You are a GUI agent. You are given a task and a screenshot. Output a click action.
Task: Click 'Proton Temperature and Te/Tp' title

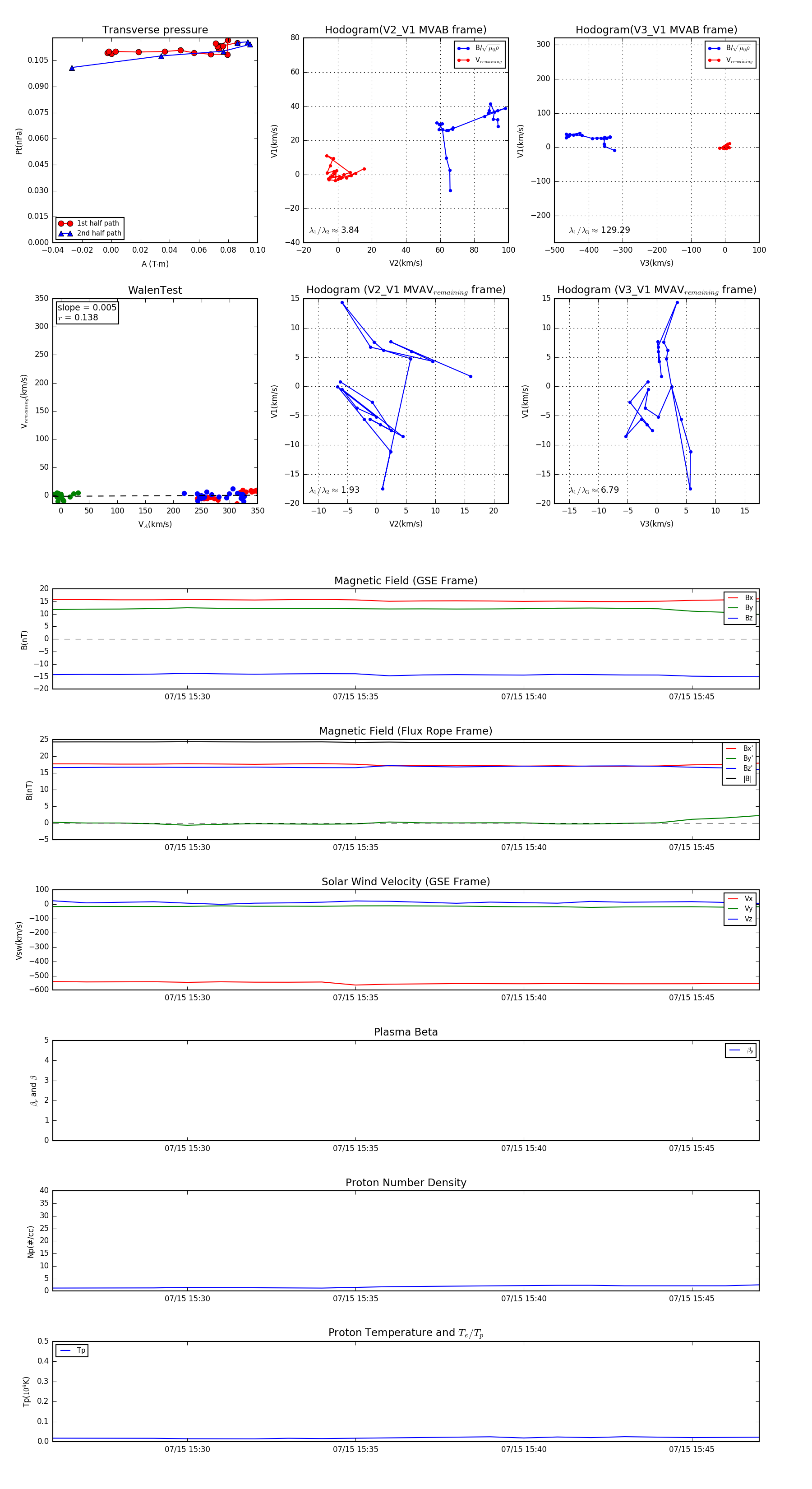point(406,1333)
